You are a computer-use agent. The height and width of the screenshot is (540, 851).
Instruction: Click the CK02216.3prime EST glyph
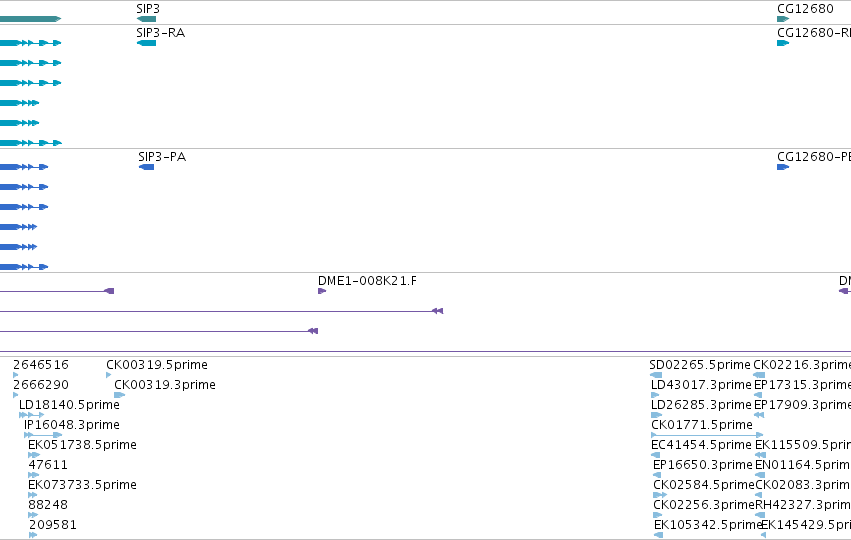759,375
